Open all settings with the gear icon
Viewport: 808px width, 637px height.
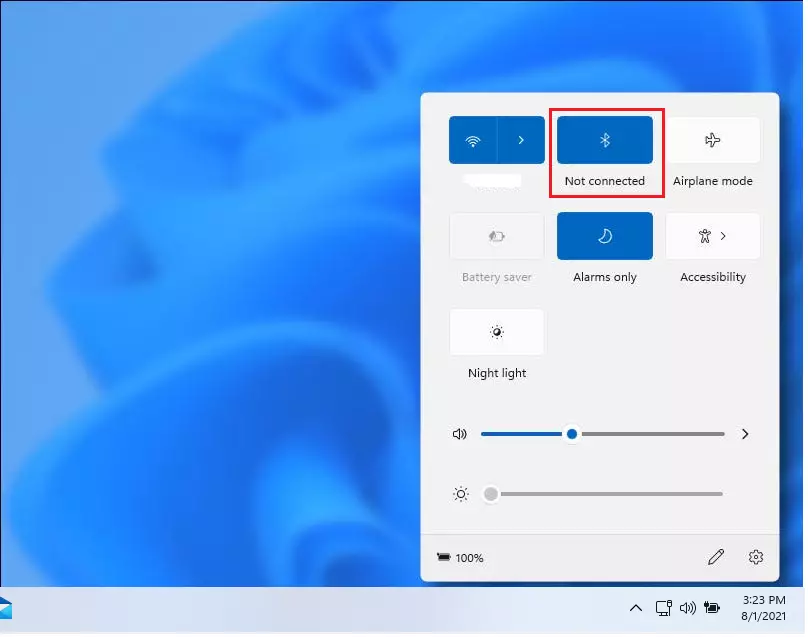pos(755,557)
